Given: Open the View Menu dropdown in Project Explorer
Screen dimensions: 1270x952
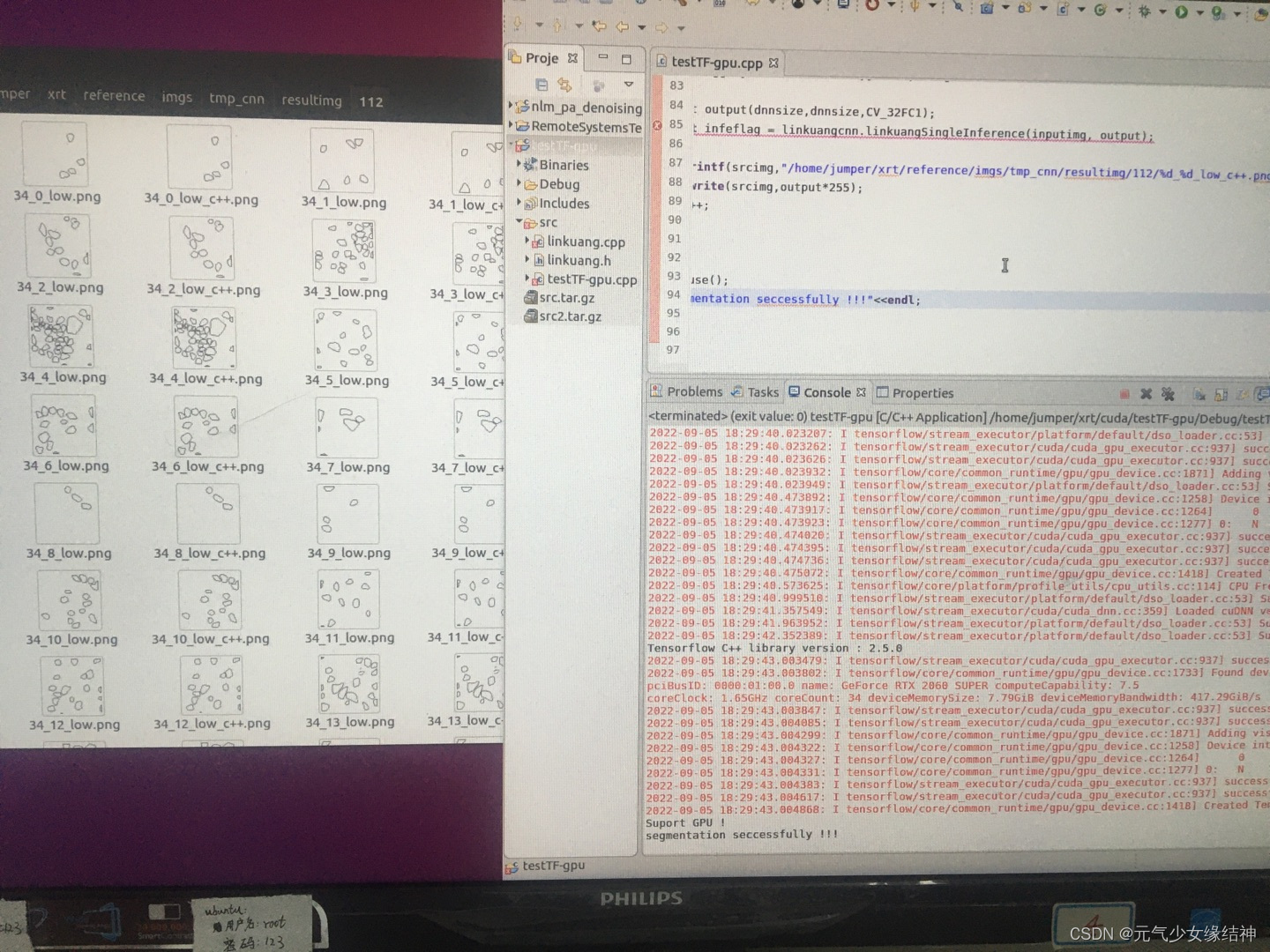Looking at the screenshot, I should point(630,86).
